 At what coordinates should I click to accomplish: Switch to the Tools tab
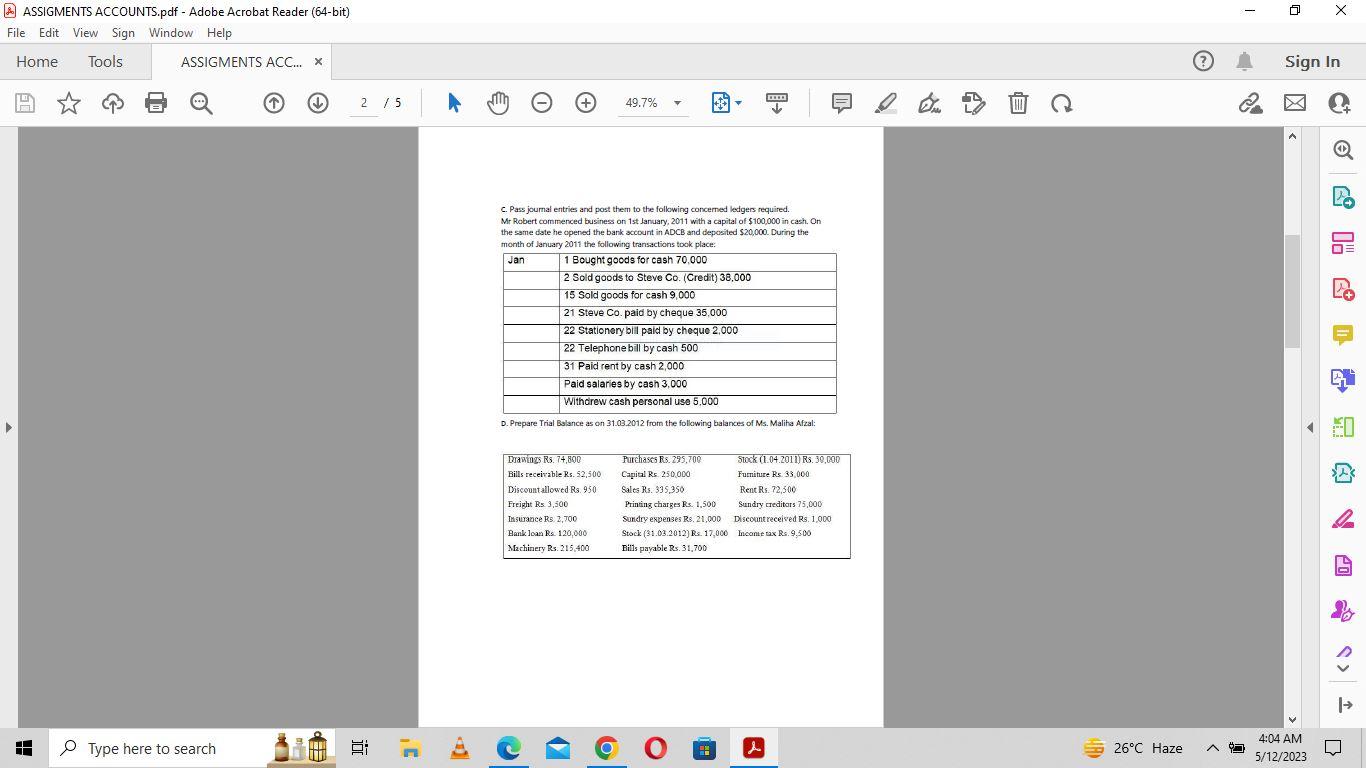tap(105, 61)
